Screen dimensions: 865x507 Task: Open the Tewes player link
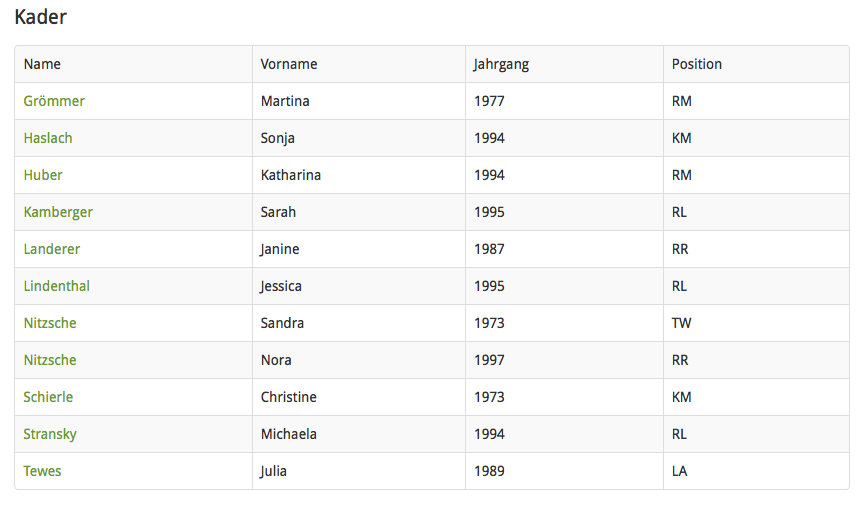42,471
